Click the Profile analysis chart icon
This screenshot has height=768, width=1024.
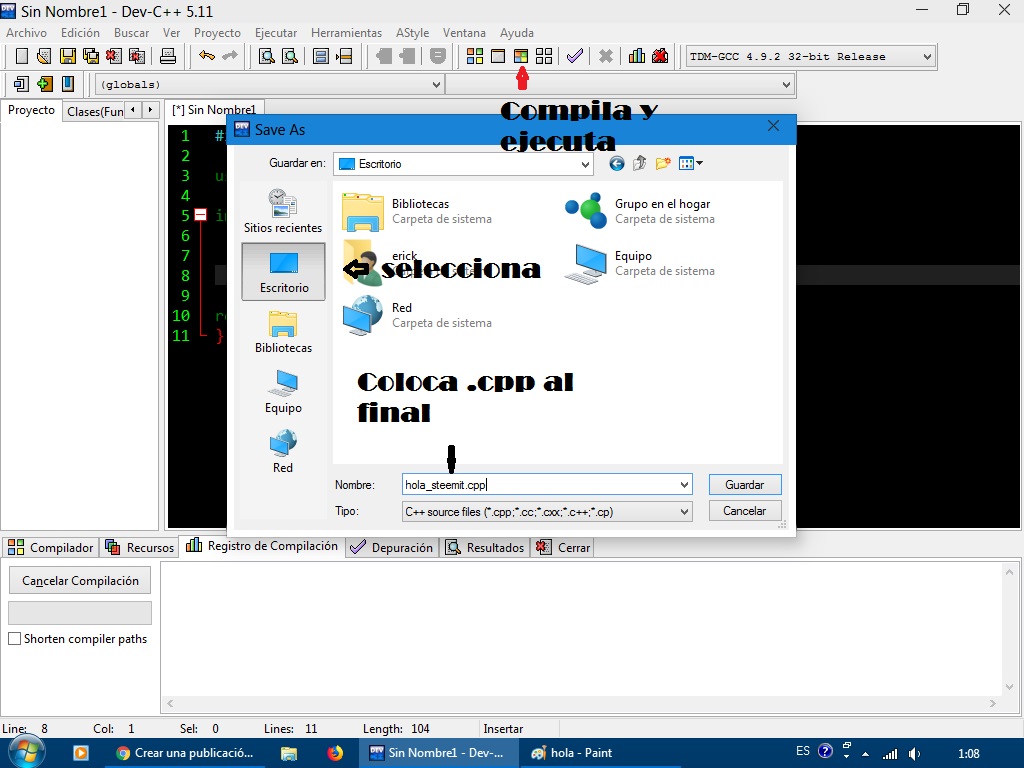pos(637,56)
